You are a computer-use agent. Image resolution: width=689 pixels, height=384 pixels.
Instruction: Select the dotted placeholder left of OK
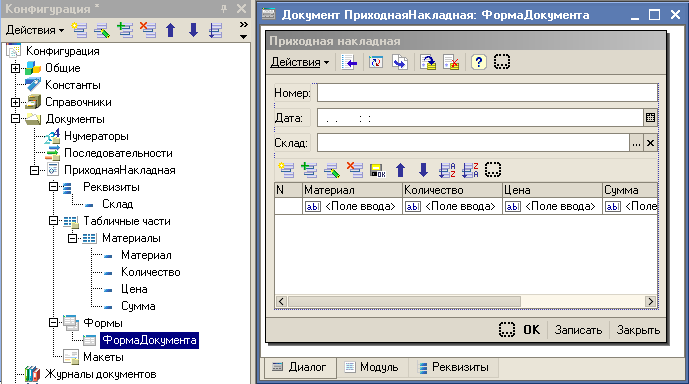[x=507, y=330]
